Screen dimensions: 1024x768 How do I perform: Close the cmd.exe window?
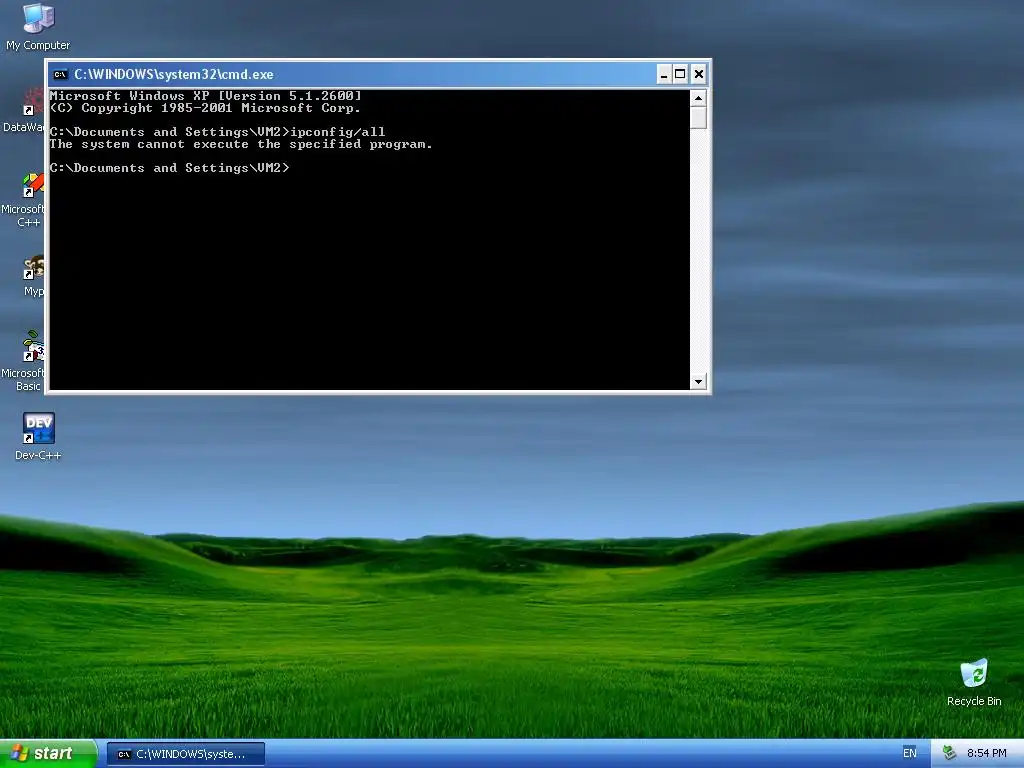698,74
